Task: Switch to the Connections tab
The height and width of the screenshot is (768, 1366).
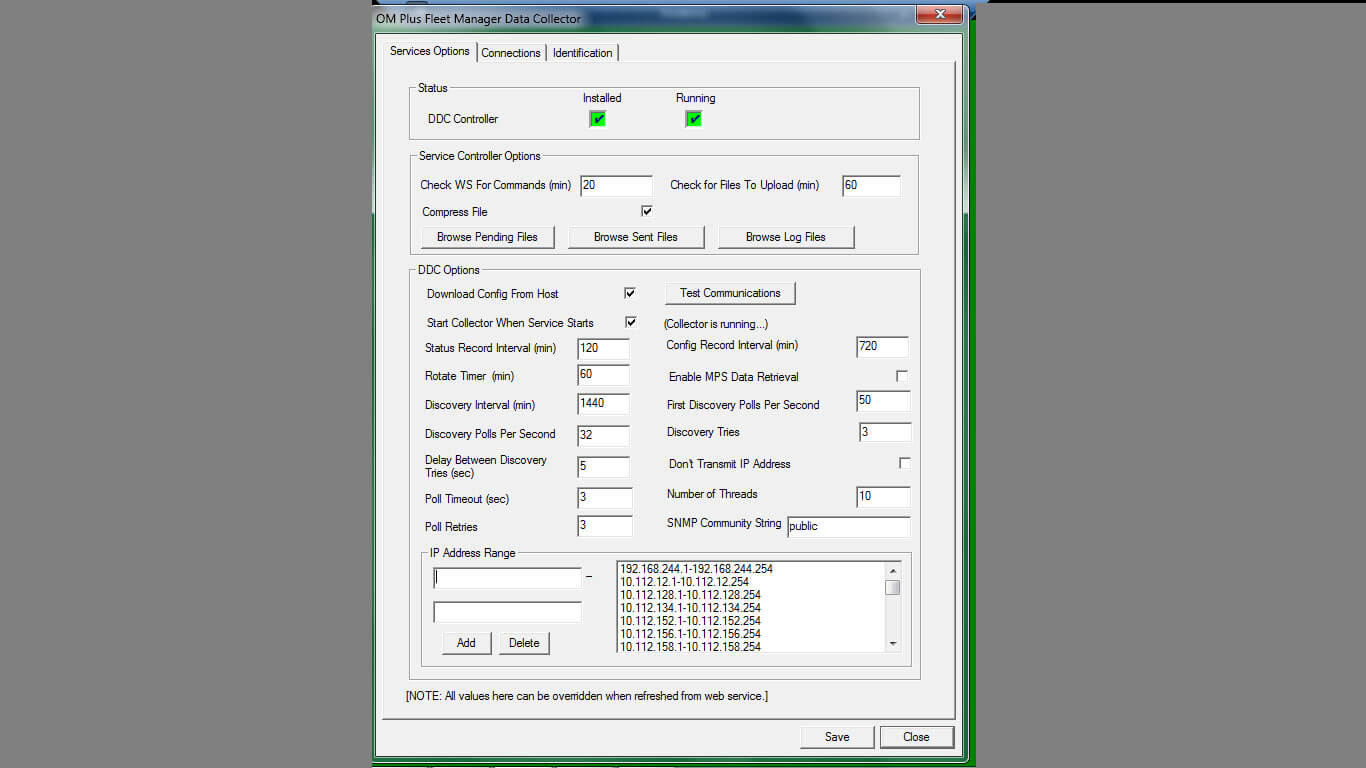Action: [510, 53]
